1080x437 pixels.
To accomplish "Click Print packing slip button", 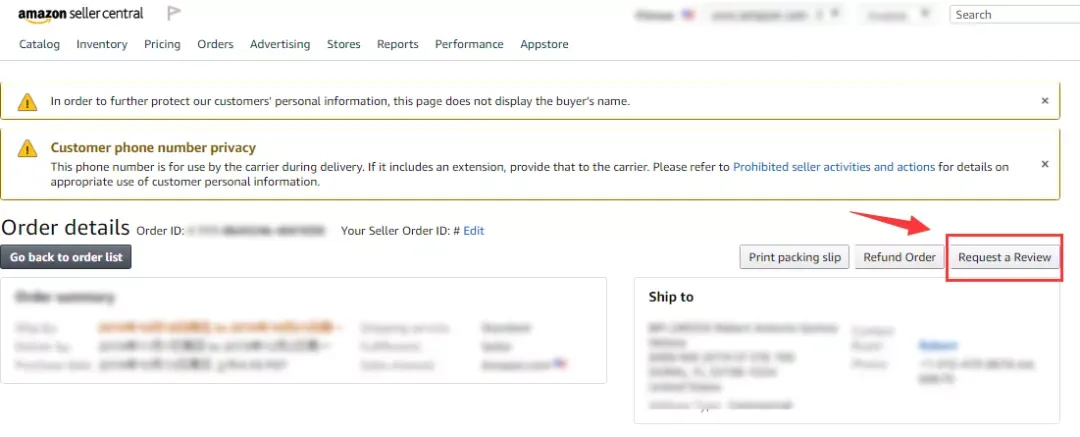I will 795,257.
